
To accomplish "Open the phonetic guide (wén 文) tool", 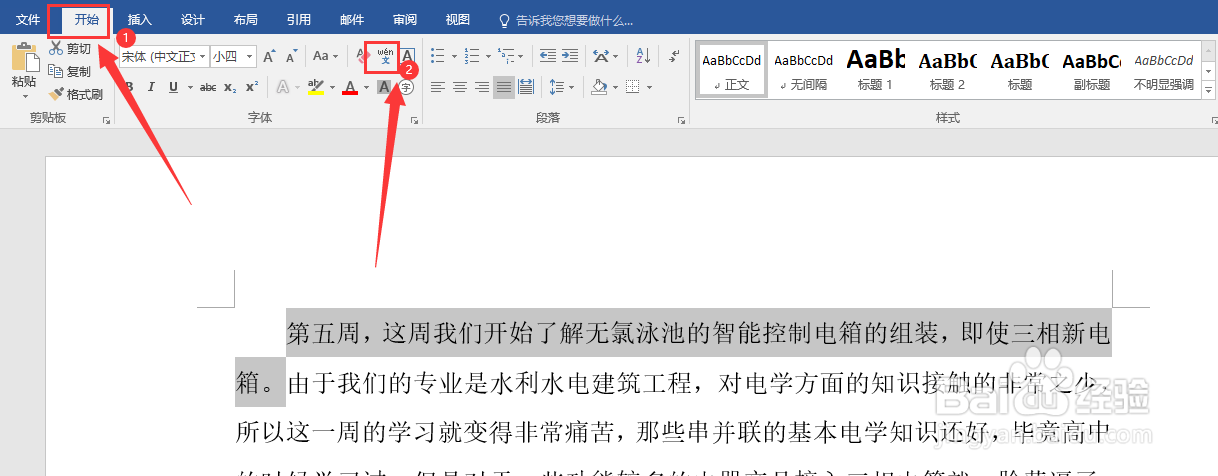I will click(x=385, y=56).
